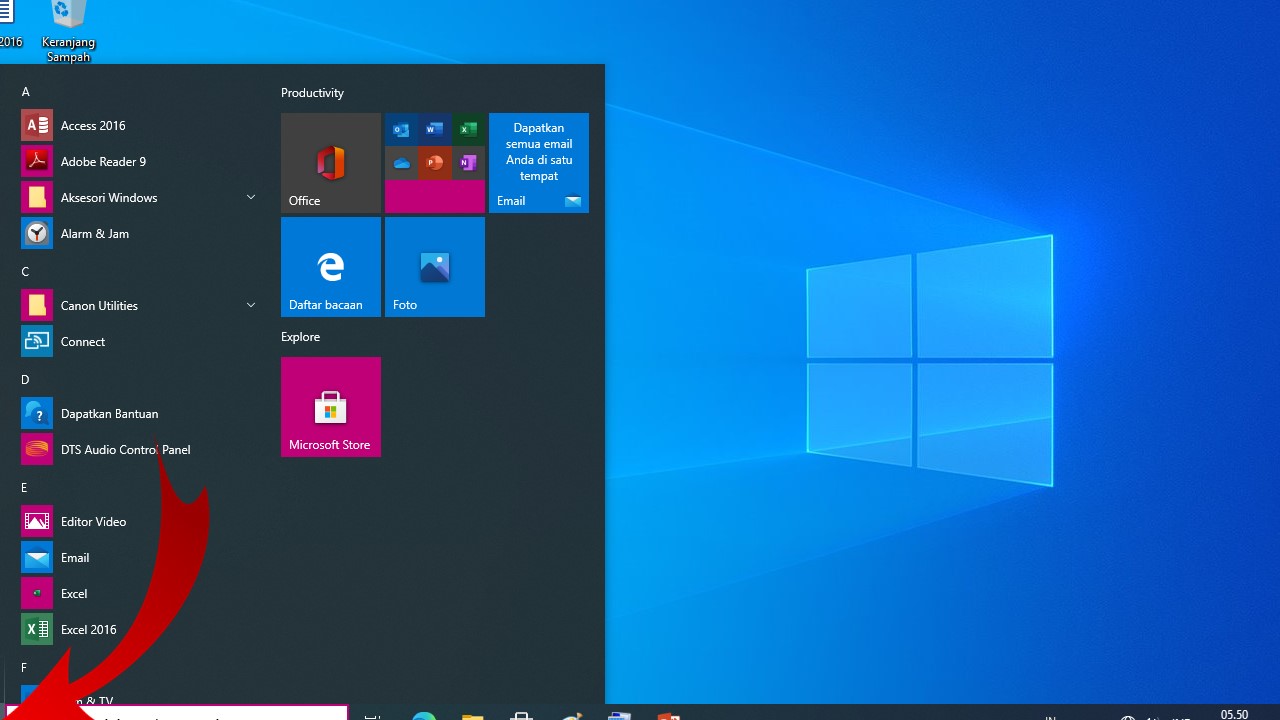
Task: Click the letter D section header
Action: coord(26,380)
